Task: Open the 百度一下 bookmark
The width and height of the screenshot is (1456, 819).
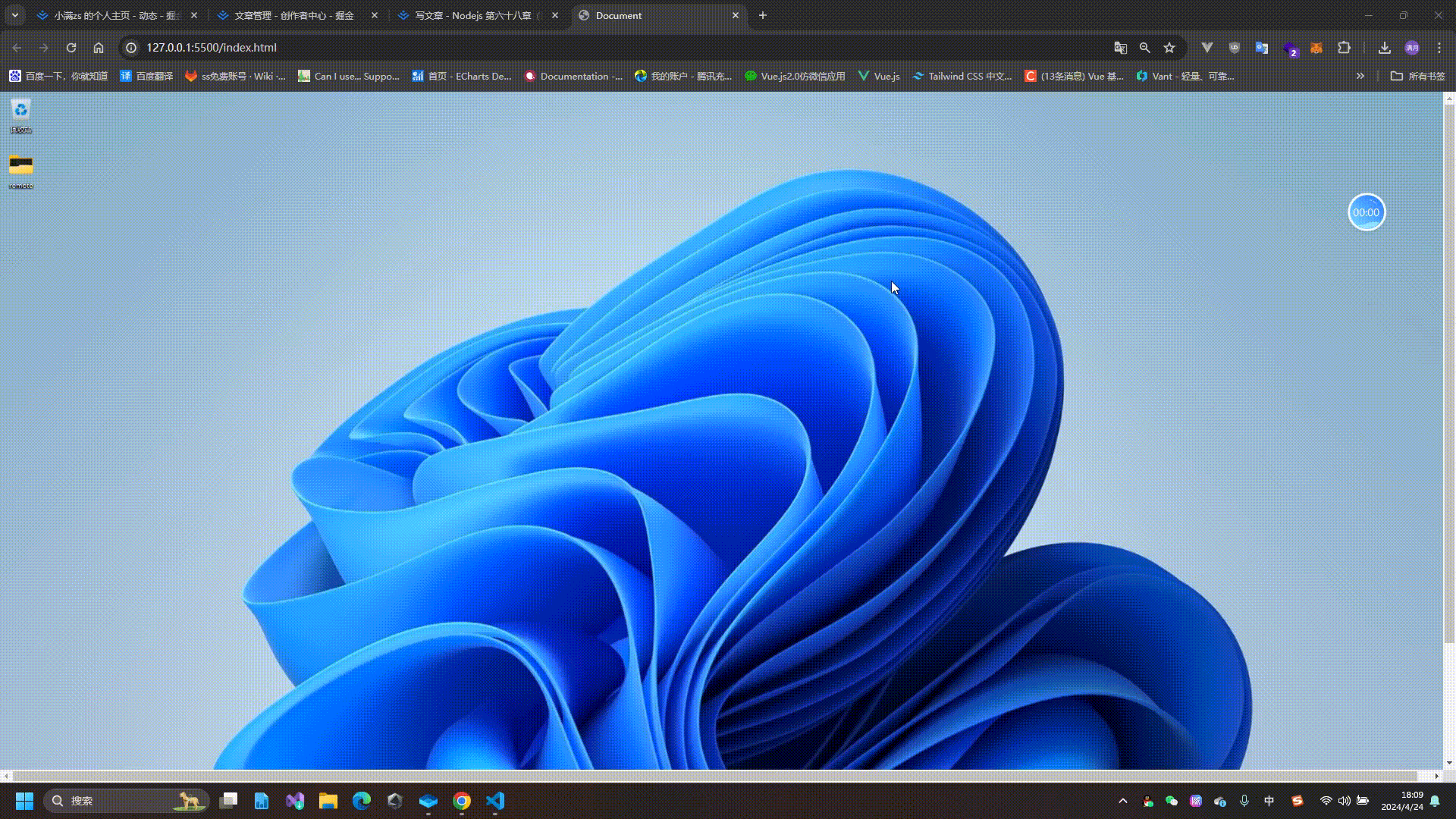Action: tap(58, 76)
